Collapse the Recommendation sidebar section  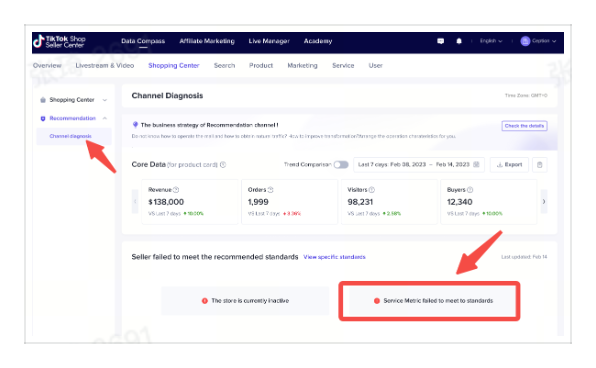tap(105, 118)
